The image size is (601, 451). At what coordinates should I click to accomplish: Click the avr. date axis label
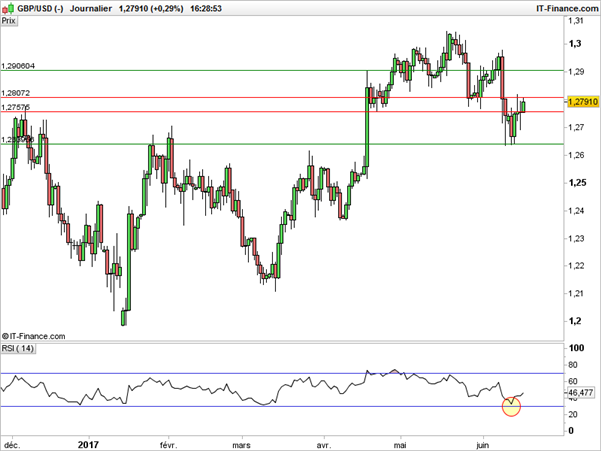[x=324, y=445]
